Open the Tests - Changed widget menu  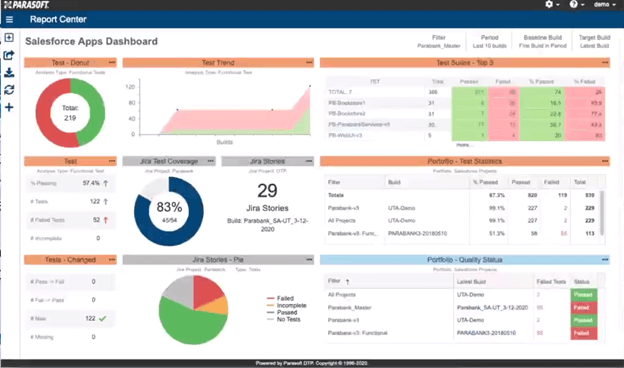[x=112, y=260]
